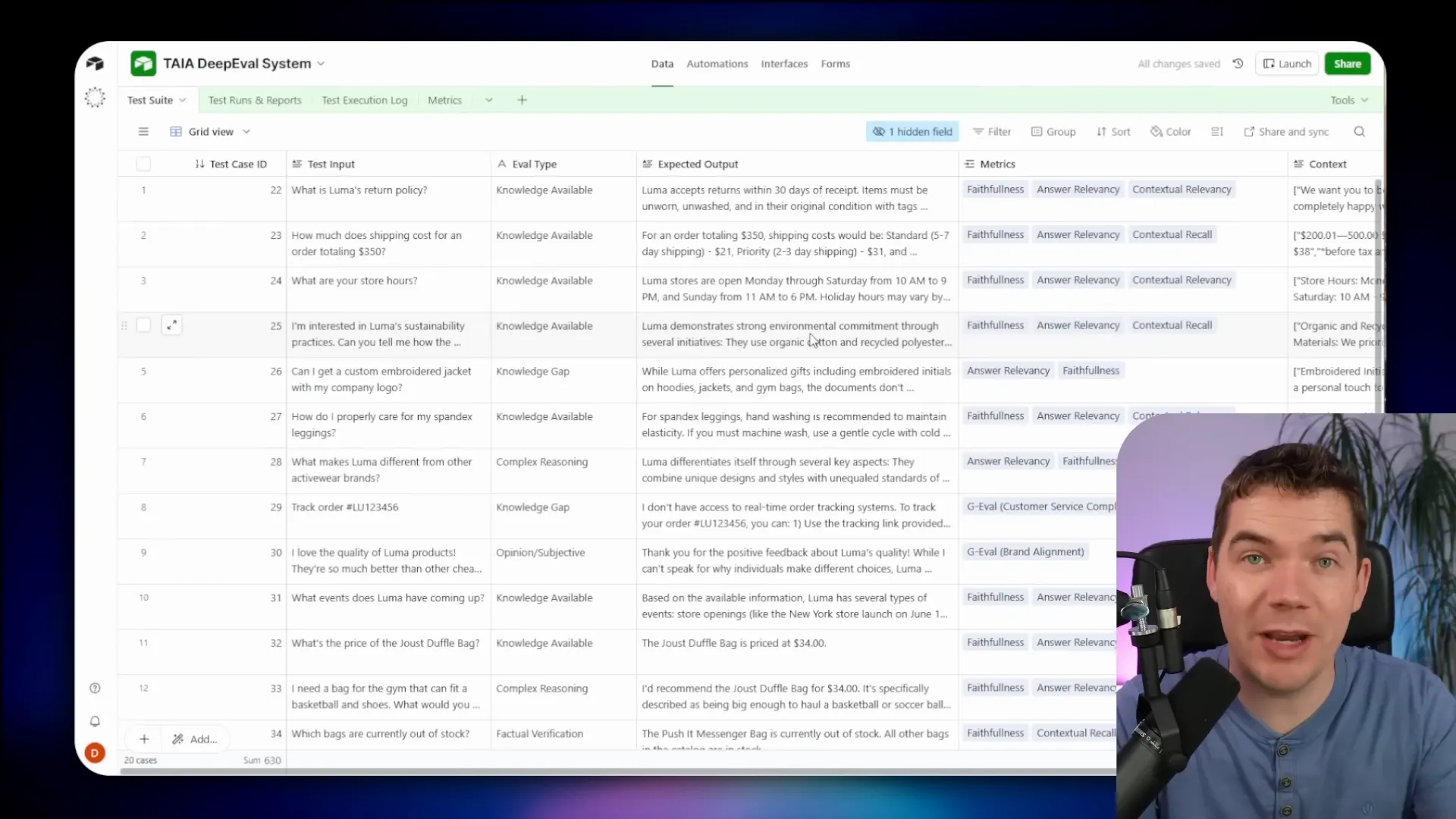Expand the Tools dropdown
Screen dimensions: 1456x819
(1349, 100)
